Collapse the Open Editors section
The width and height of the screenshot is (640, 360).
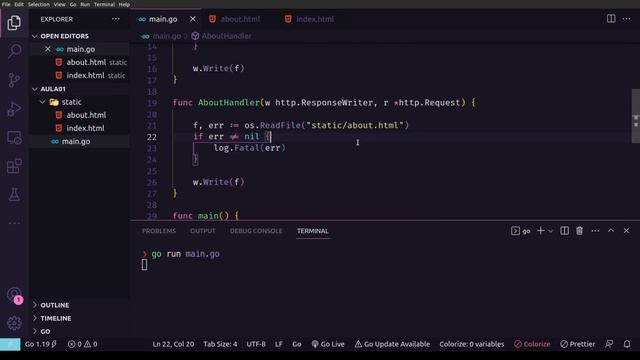tap(35, 36)
